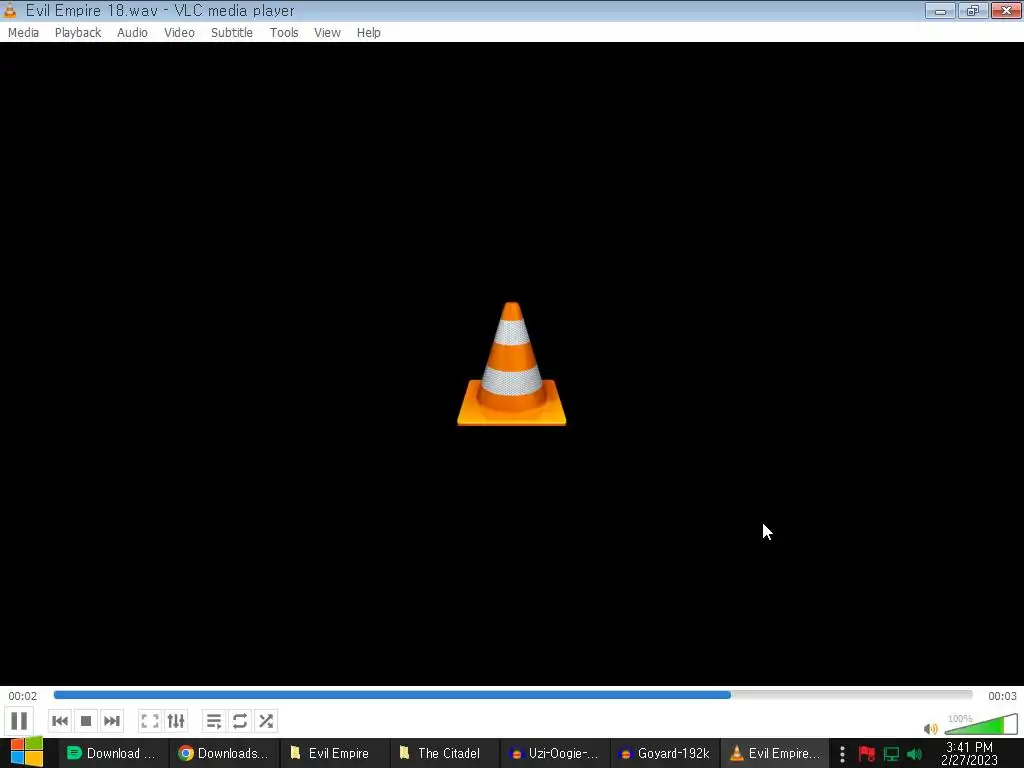Open Evil Empire folder from taskbar
This screenshot has height=768, width=1024.
(x=334, y=754)
